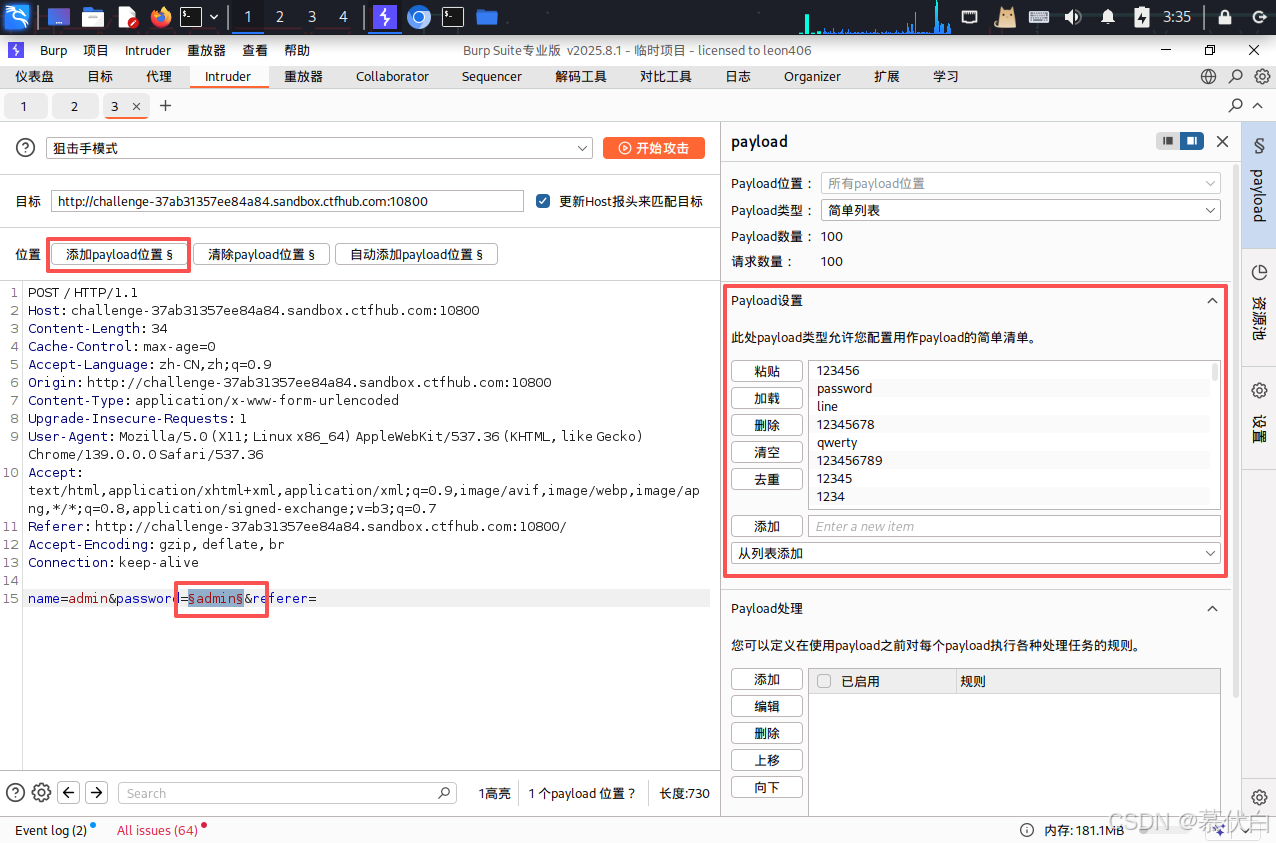Click 添加payload位置 § button
The height and width of the screenshot is (843, 1276).
(x=119, y=255)
